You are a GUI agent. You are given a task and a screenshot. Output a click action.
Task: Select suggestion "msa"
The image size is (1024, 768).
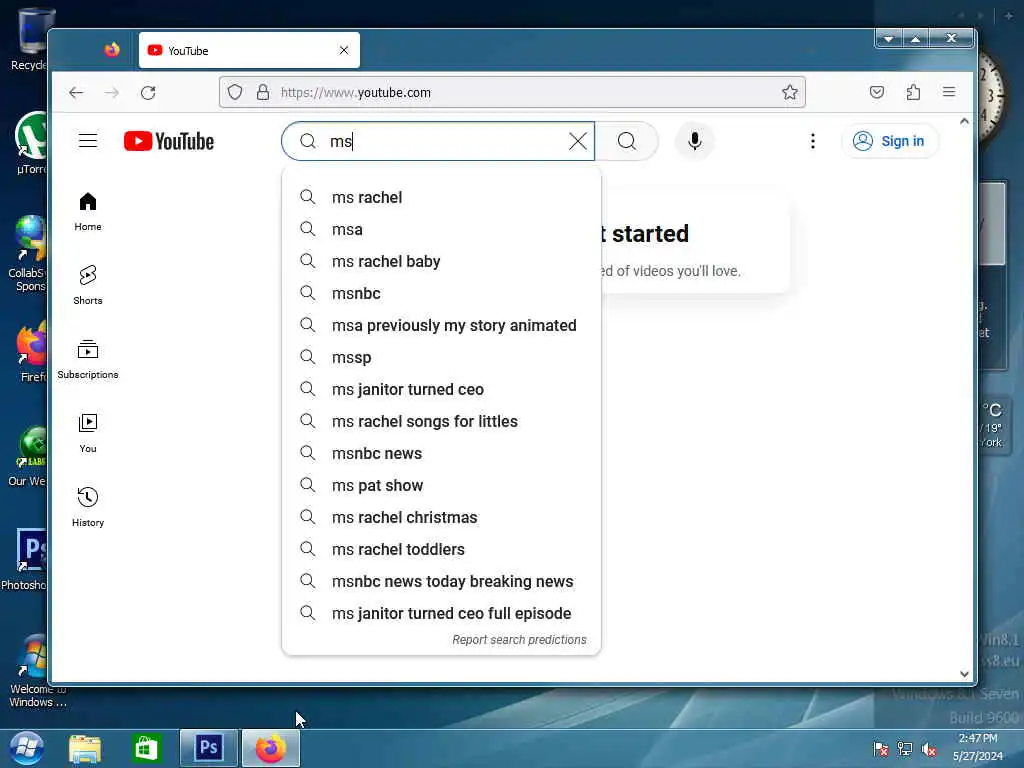click(x=441, y=229)
